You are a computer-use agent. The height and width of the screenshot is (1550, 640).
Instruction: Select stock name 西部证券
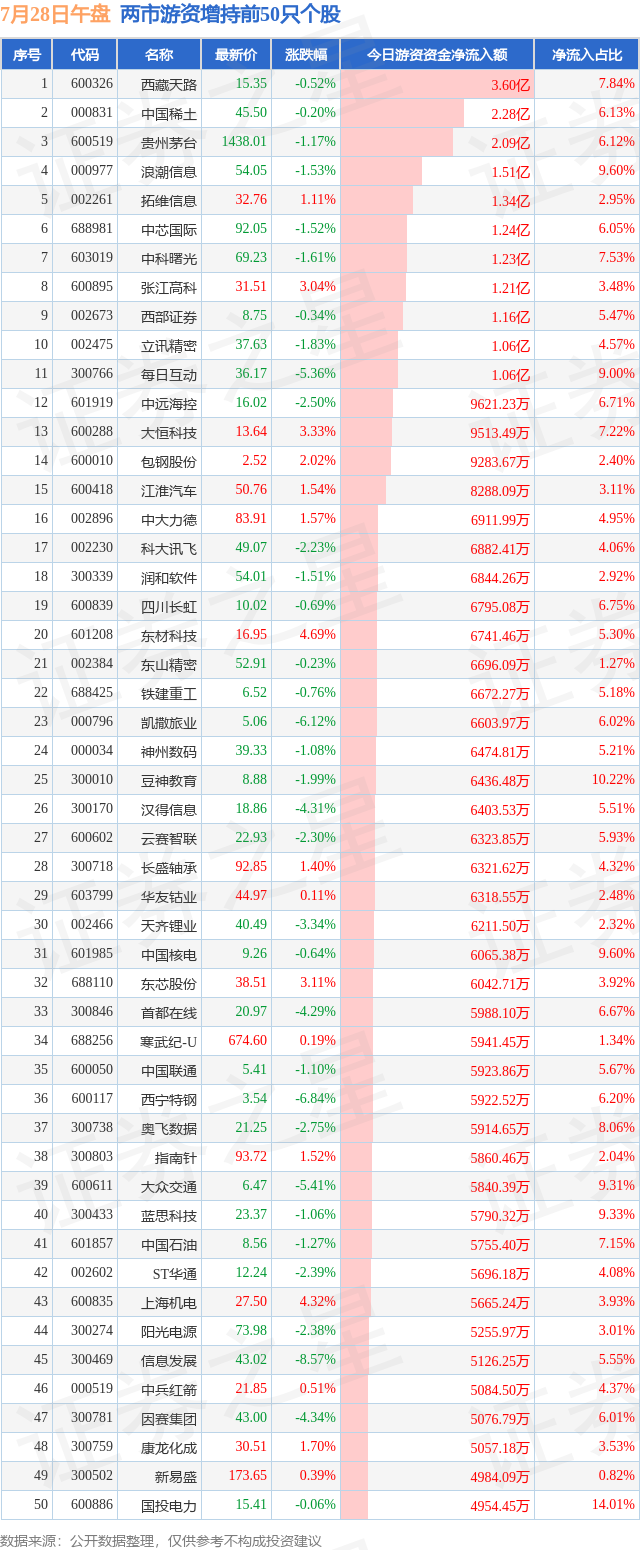click(x=169, y=317)
